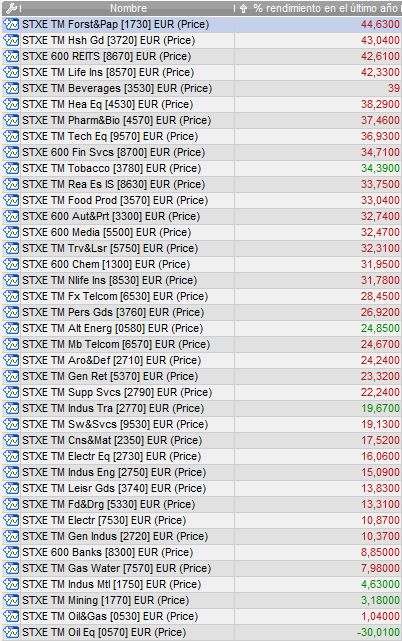Click the 44,6300 value in first row

click(x=380, y=25)
